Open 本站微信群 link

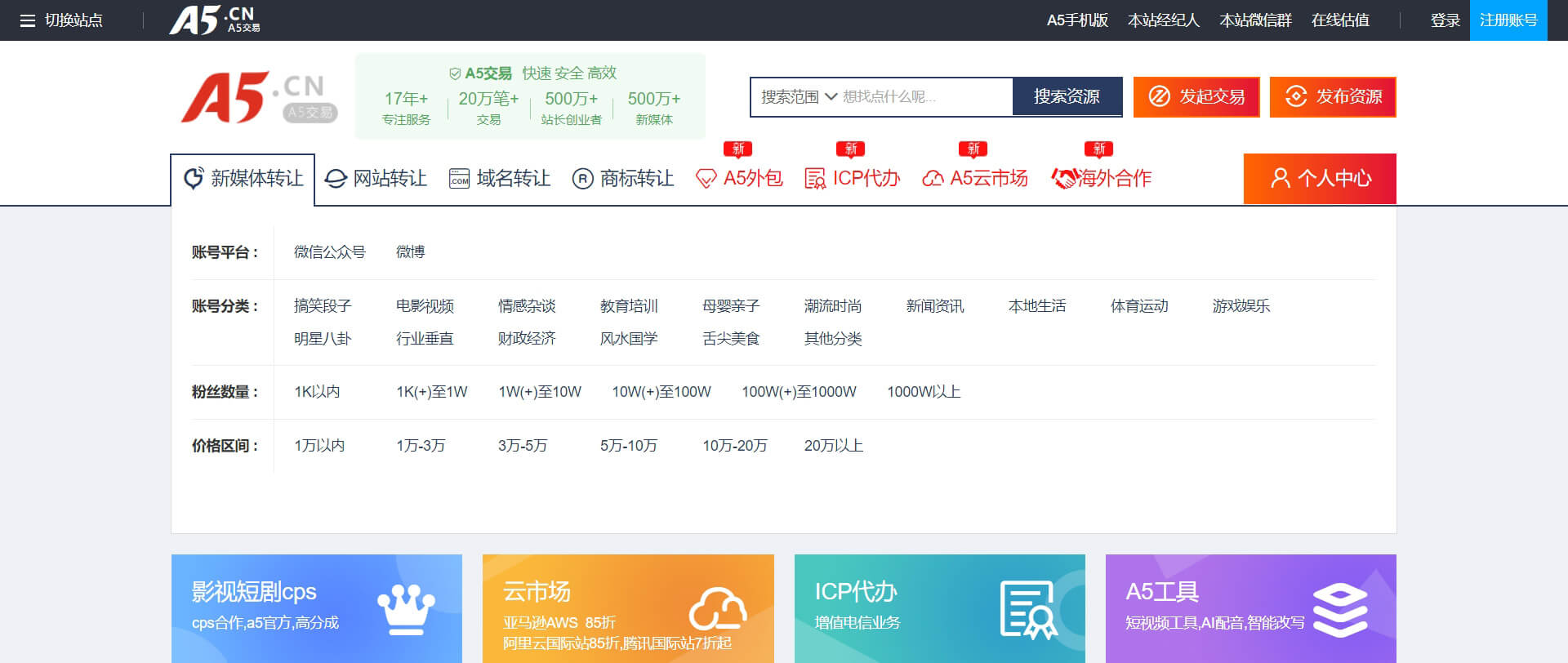[1255, 20]
